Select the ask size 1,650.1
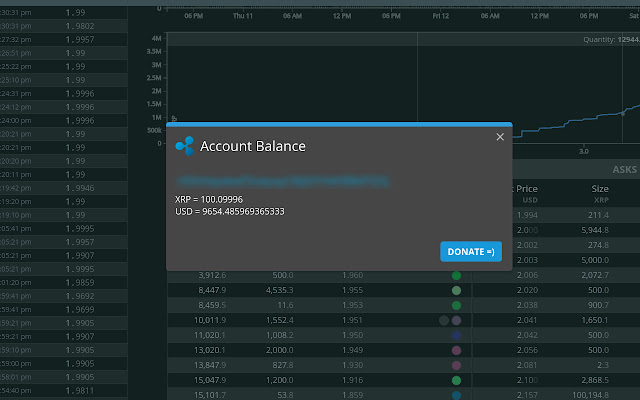The width and height of the screenshot is (640, 400). pos(595,320)
